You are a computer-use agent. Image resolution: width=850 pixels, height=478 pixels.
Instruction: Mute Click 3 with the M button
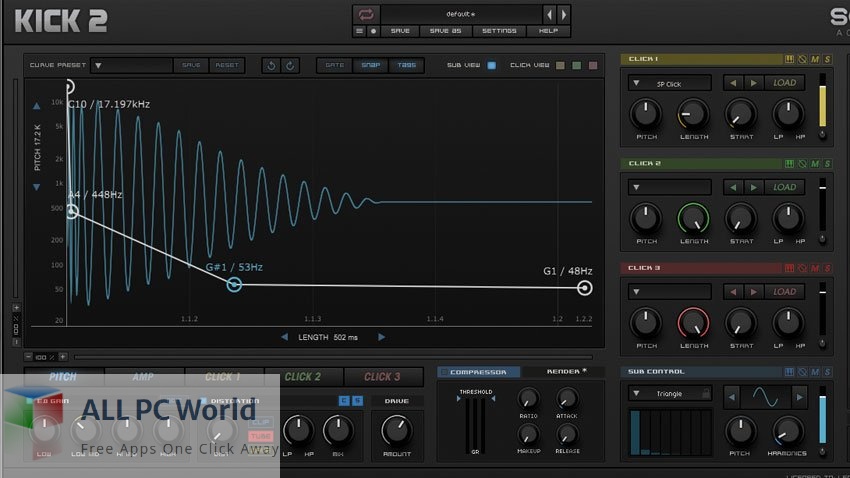coord(815,268)
